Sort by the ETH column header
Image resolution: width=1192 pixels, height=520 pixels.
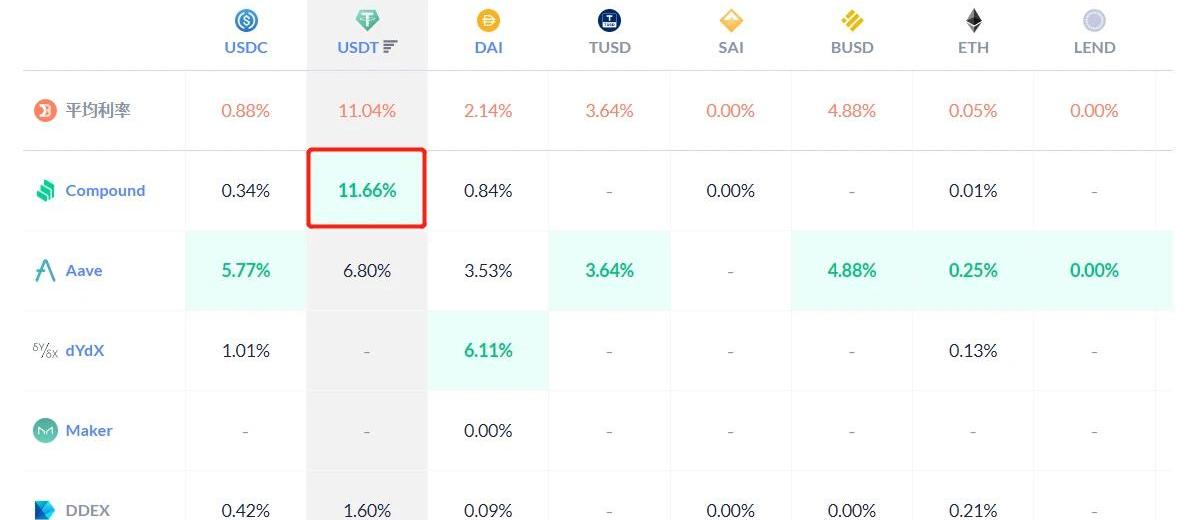pyautogui.click(x=973, y=47)
